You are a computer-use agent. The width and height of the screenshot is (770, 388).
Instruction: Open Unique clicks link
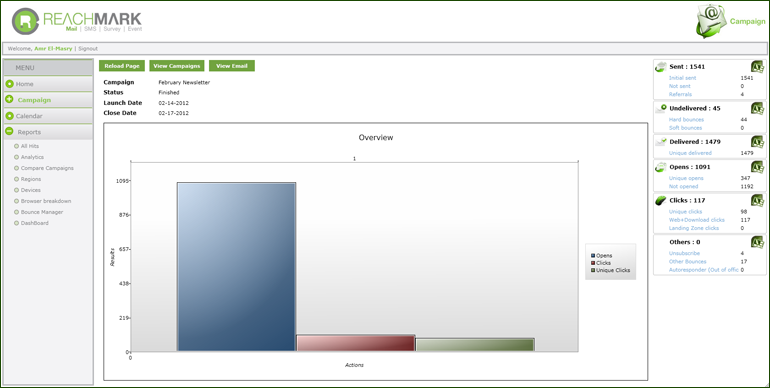coord(686,212)
